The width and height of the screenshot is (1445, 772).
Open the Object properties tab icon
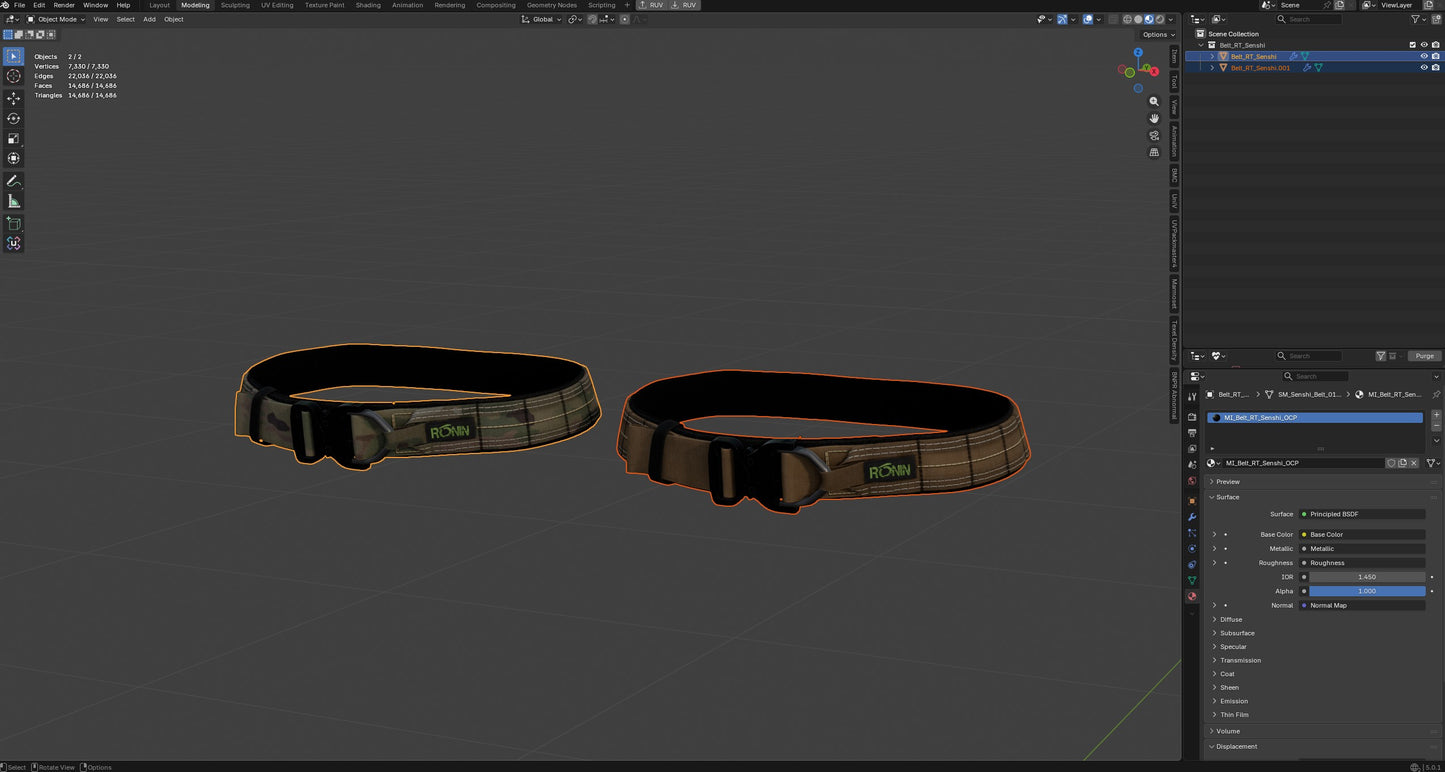[1192, 501]
